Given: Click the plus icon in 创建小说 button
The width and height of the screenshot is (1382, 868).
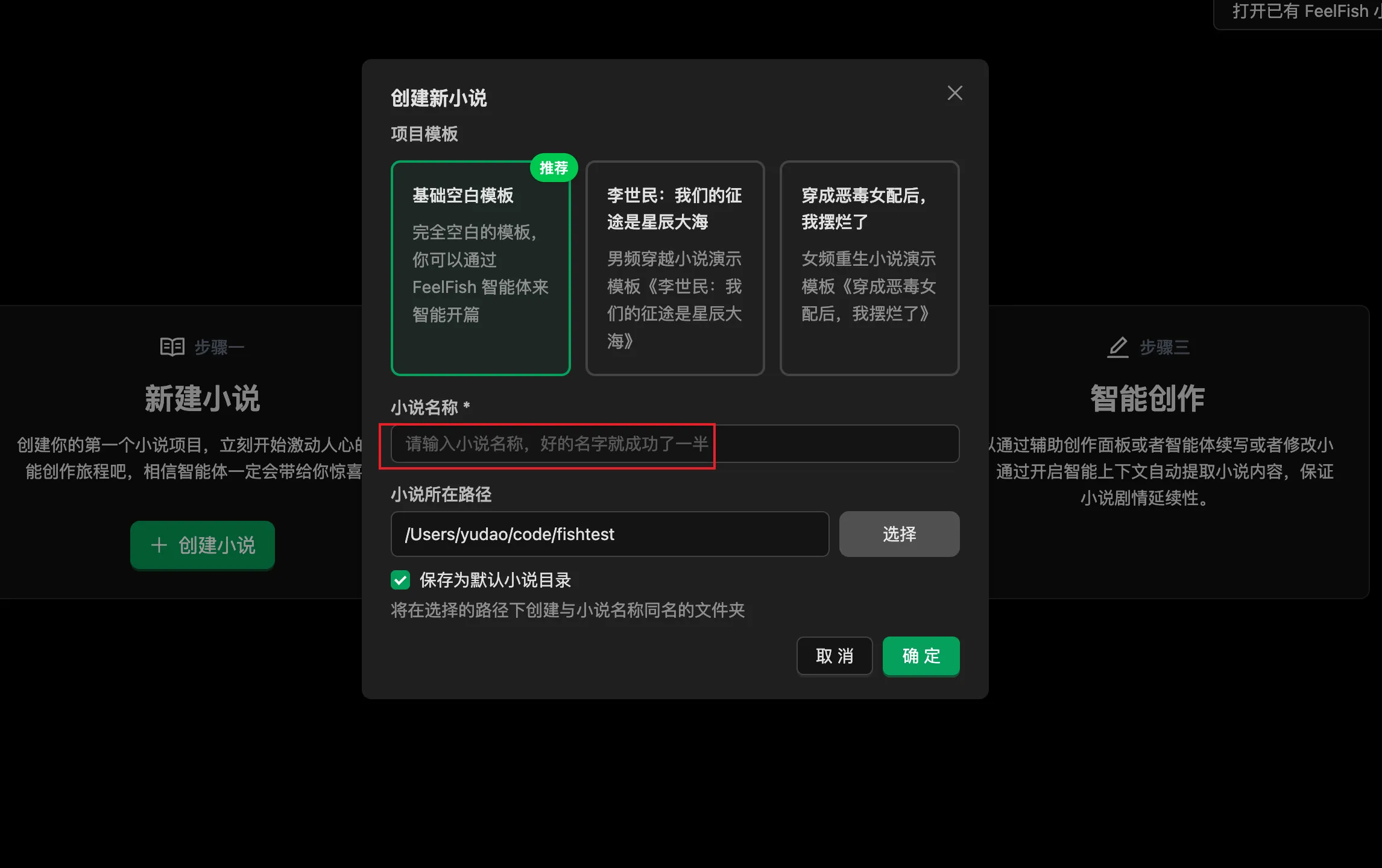Looking at the screenshot, I should point(159,545).
